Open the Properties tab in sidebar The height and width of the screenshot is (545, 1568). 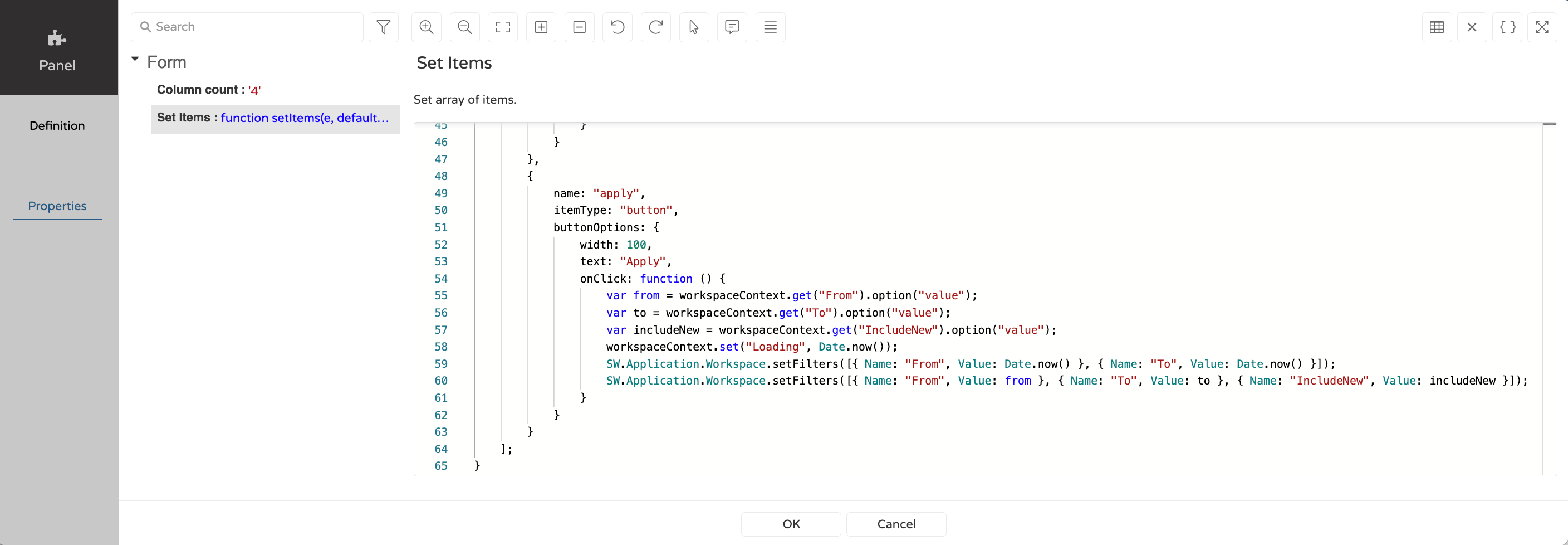point(57,206)
